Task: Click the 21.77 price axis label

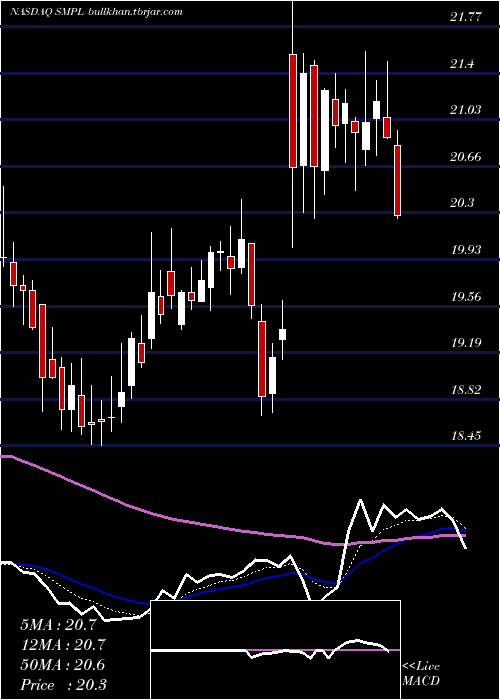Action: 466,17
